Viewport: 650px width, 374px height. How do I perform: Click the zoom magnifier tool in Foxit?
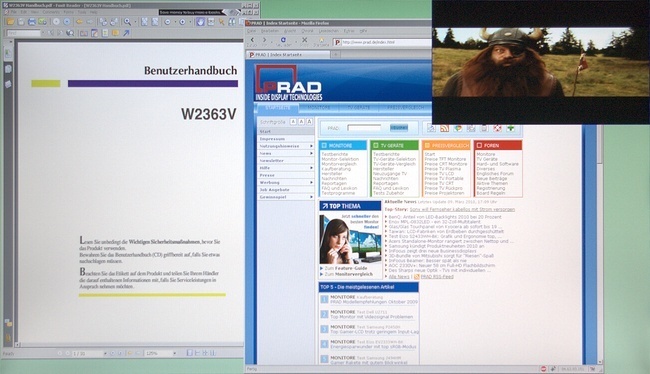pos(127,22)
